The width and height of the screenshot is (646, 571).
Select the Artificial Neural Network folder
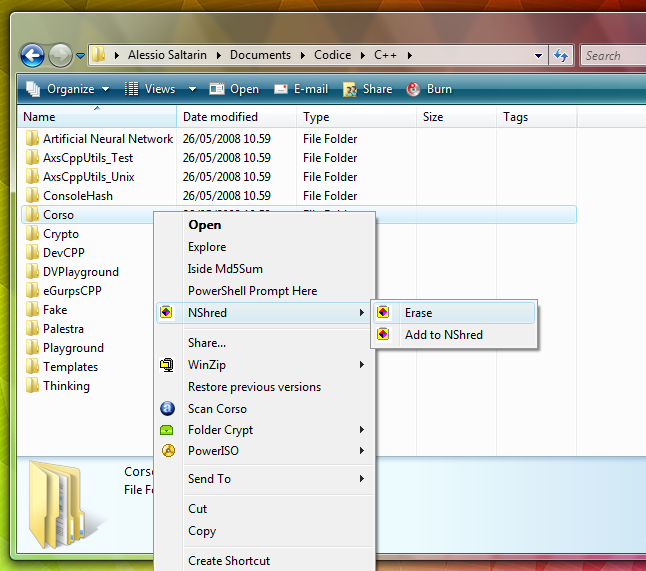[108, 139]
